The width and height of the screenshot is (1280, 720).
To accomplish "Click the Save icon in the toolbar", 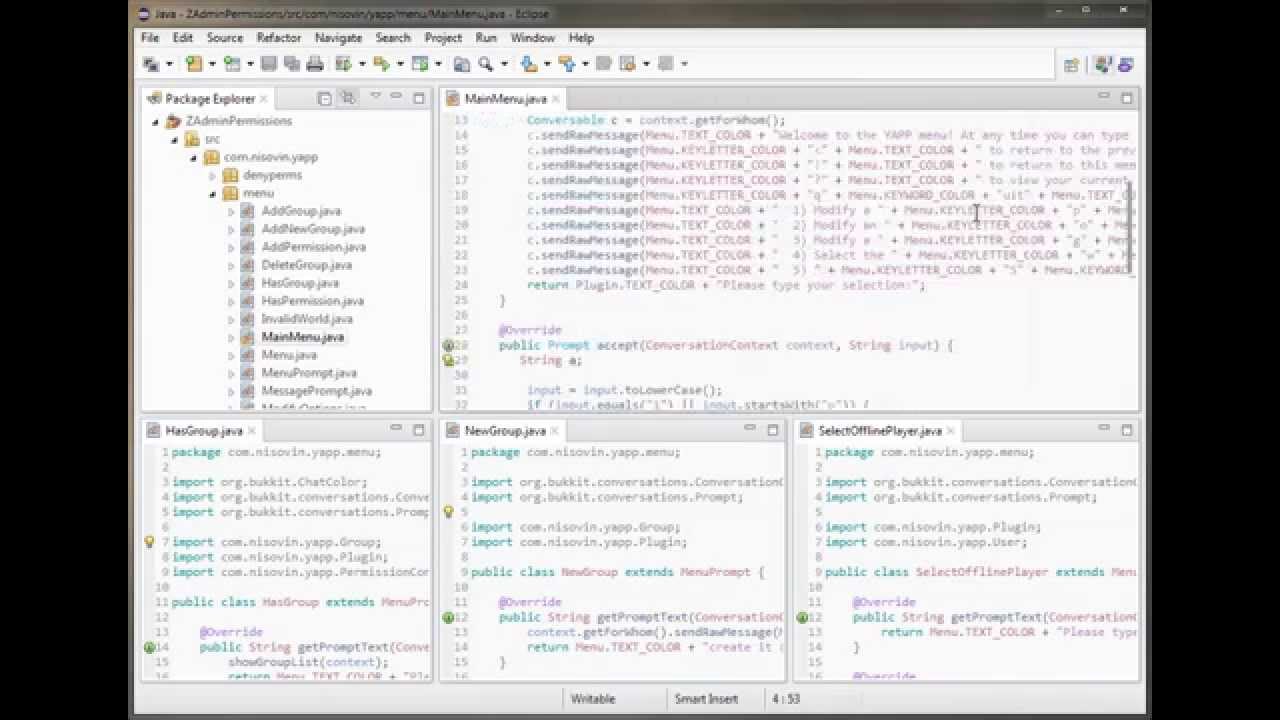I will tap(268, 64).
